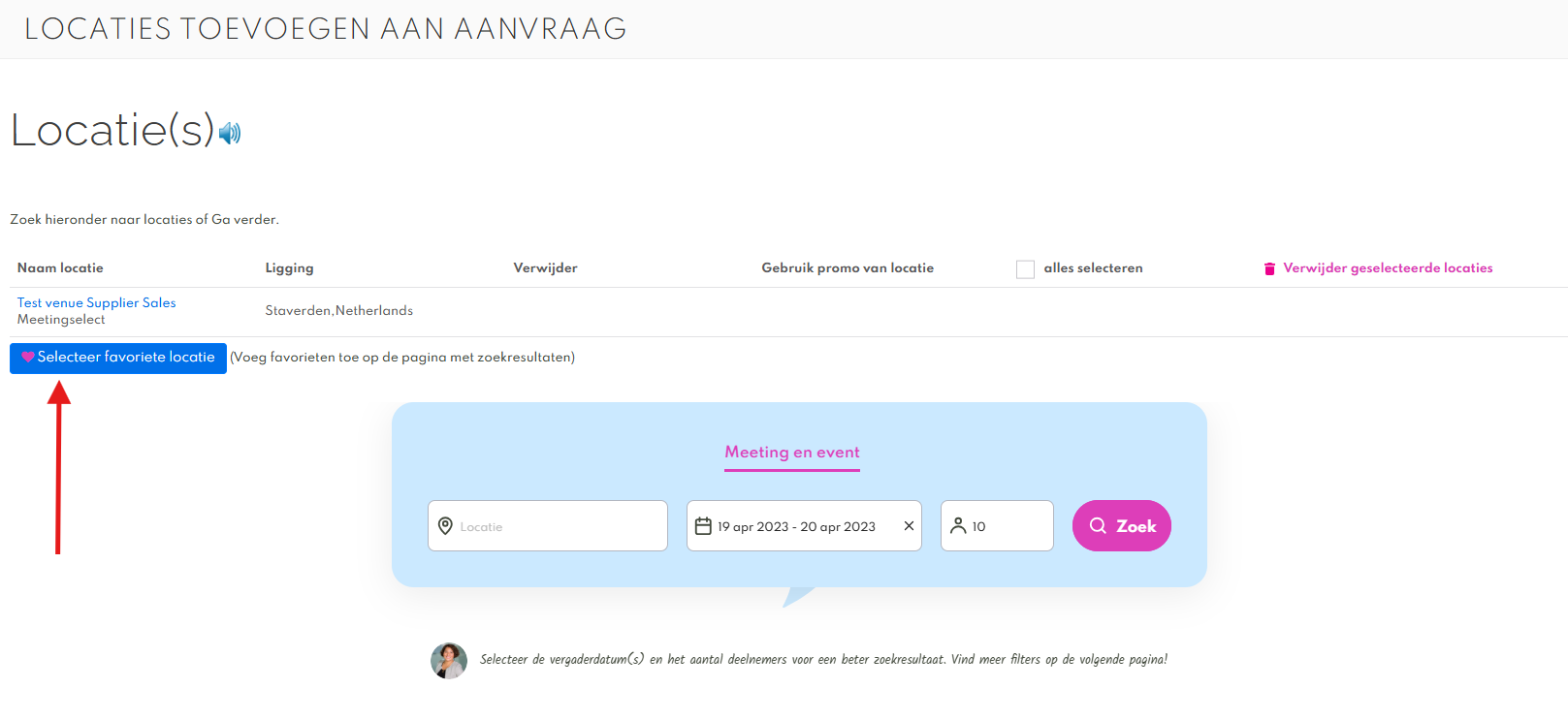Click the magnifier icon on Zoek button
Screen dimensions: 1568x720
coord(1098,525)
